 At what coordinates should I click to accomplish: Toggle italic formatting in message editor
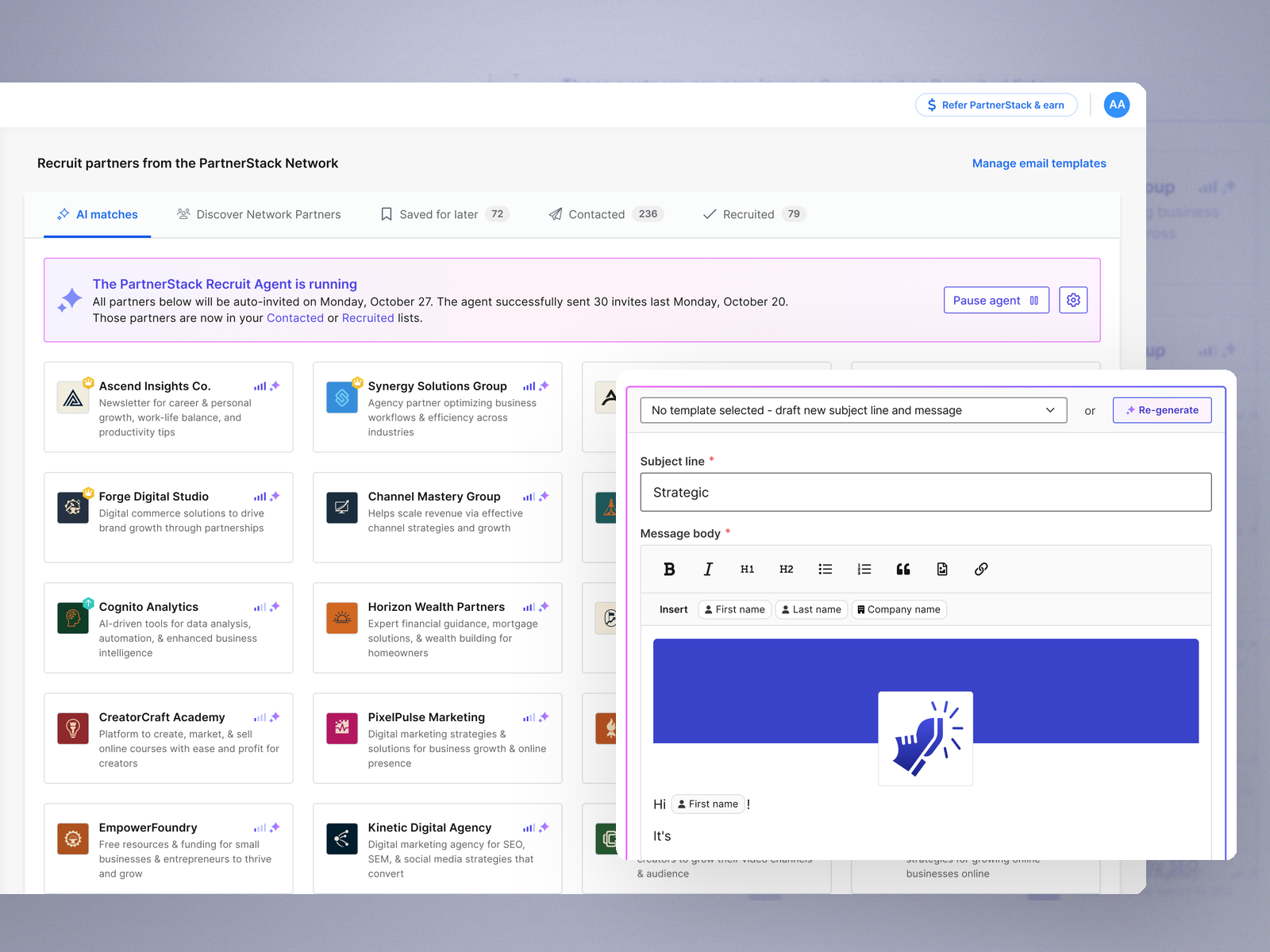[x=708, y=569]
